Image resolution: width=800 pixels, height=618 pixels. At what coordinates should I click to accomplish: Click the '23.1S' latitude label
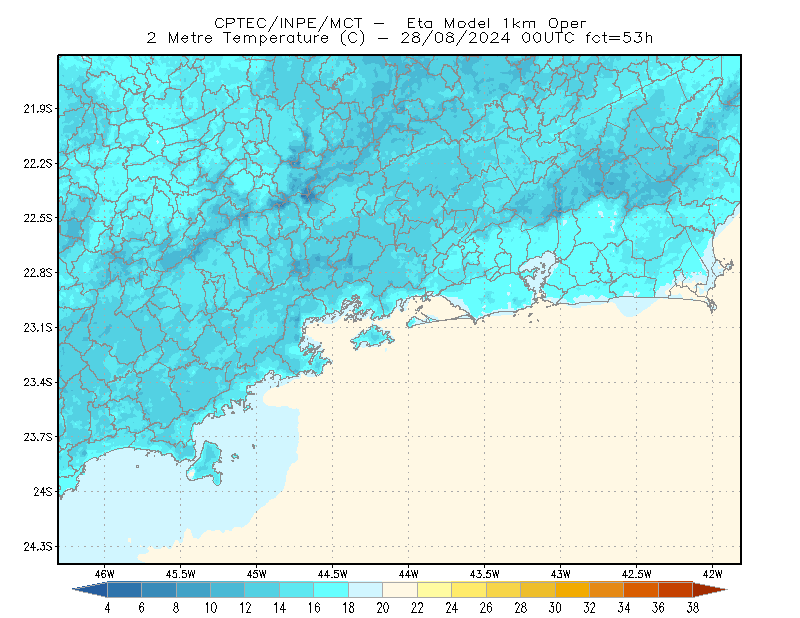point(38,327)
